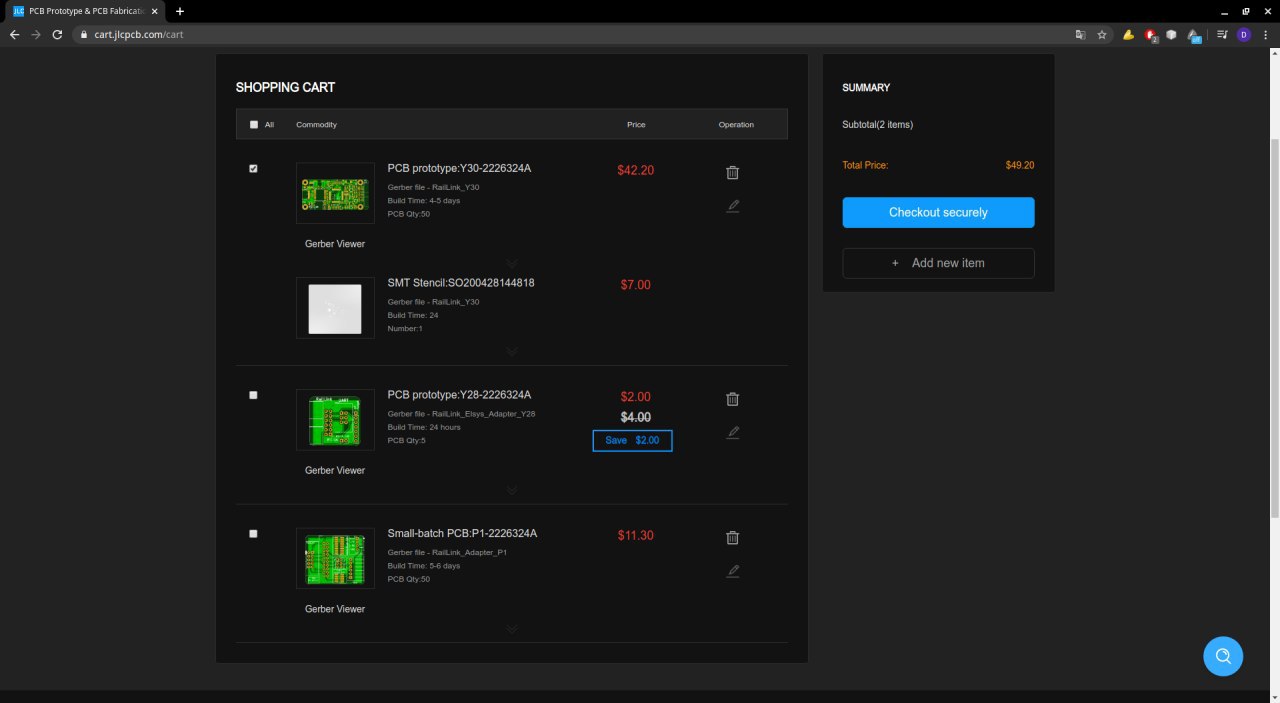Open the yellow extension icon

(x=1129, y=34)
